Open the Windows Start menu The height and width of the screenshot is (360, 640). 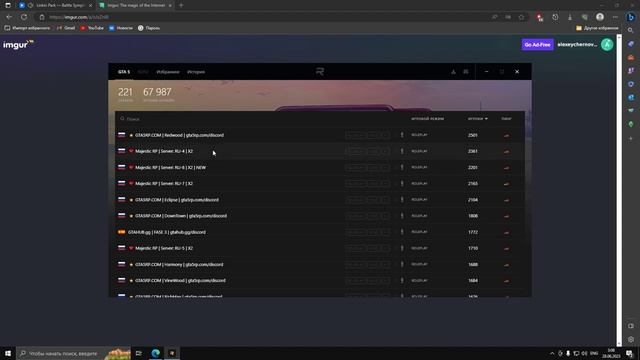coord(8,353)
